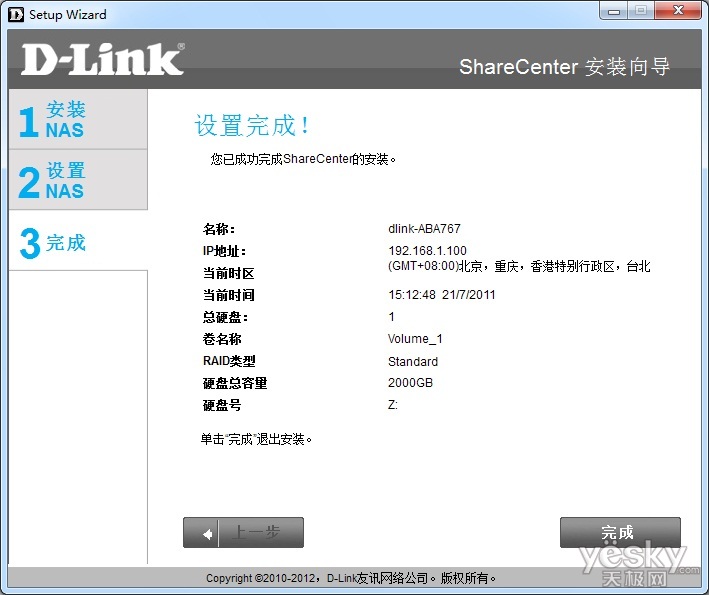The height and width of the screenshot is (595, 709).
Task: Minimize the Setup Wizard window
Action: coord(614,10)
